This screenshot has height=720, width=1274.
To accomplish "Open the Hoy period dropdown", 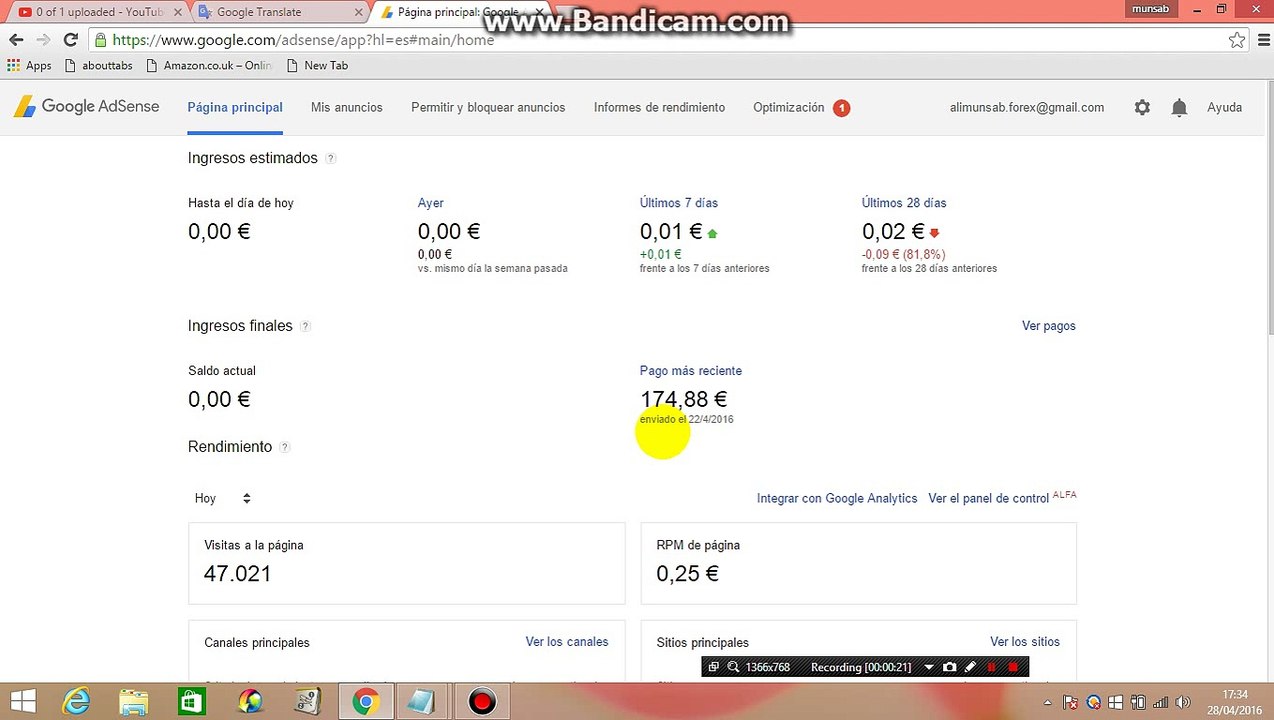I will pyautogui.click(x=223, y=498).
